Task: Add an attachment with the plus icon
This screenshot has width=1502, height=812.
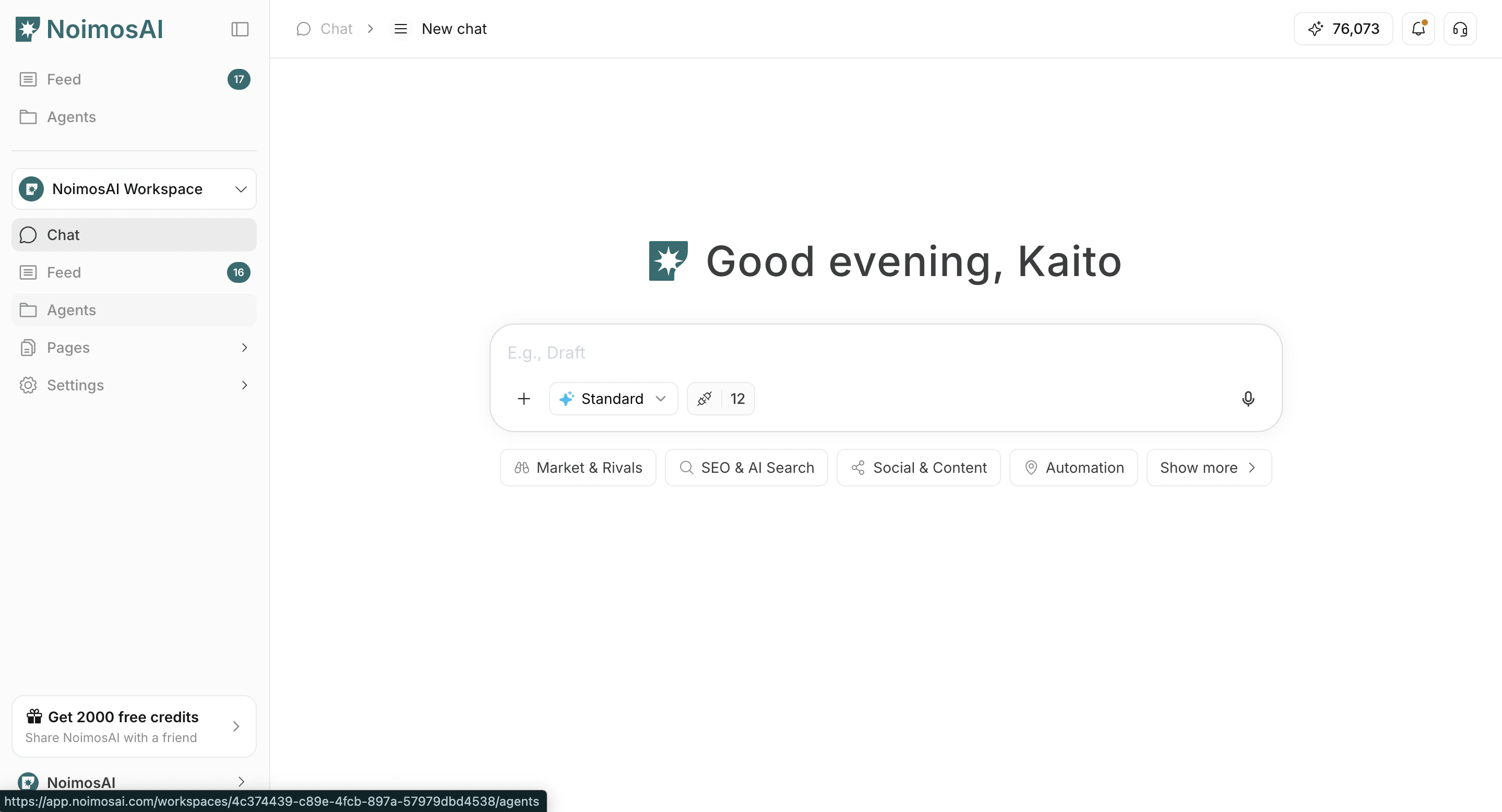Action: [523, 399]
